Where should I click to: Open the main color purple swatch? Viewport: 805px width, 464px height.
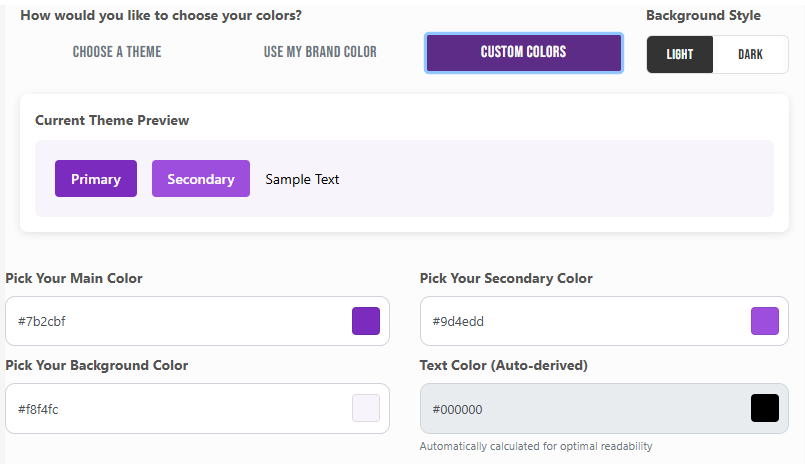366,321
